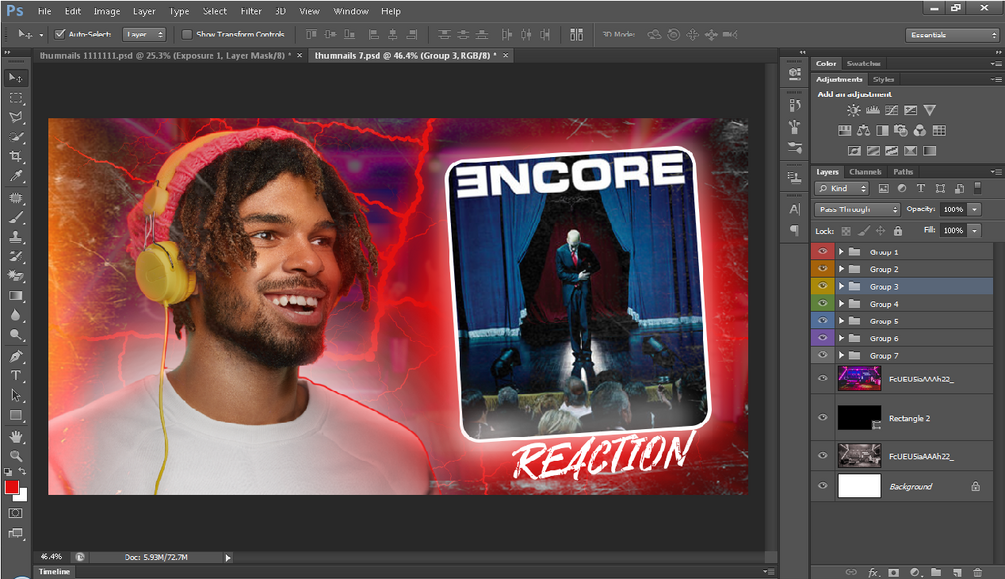The height and width of the screenshot is (579, 1005).
Task: Add Curves adjustment
Action: [x=892, y=110]
